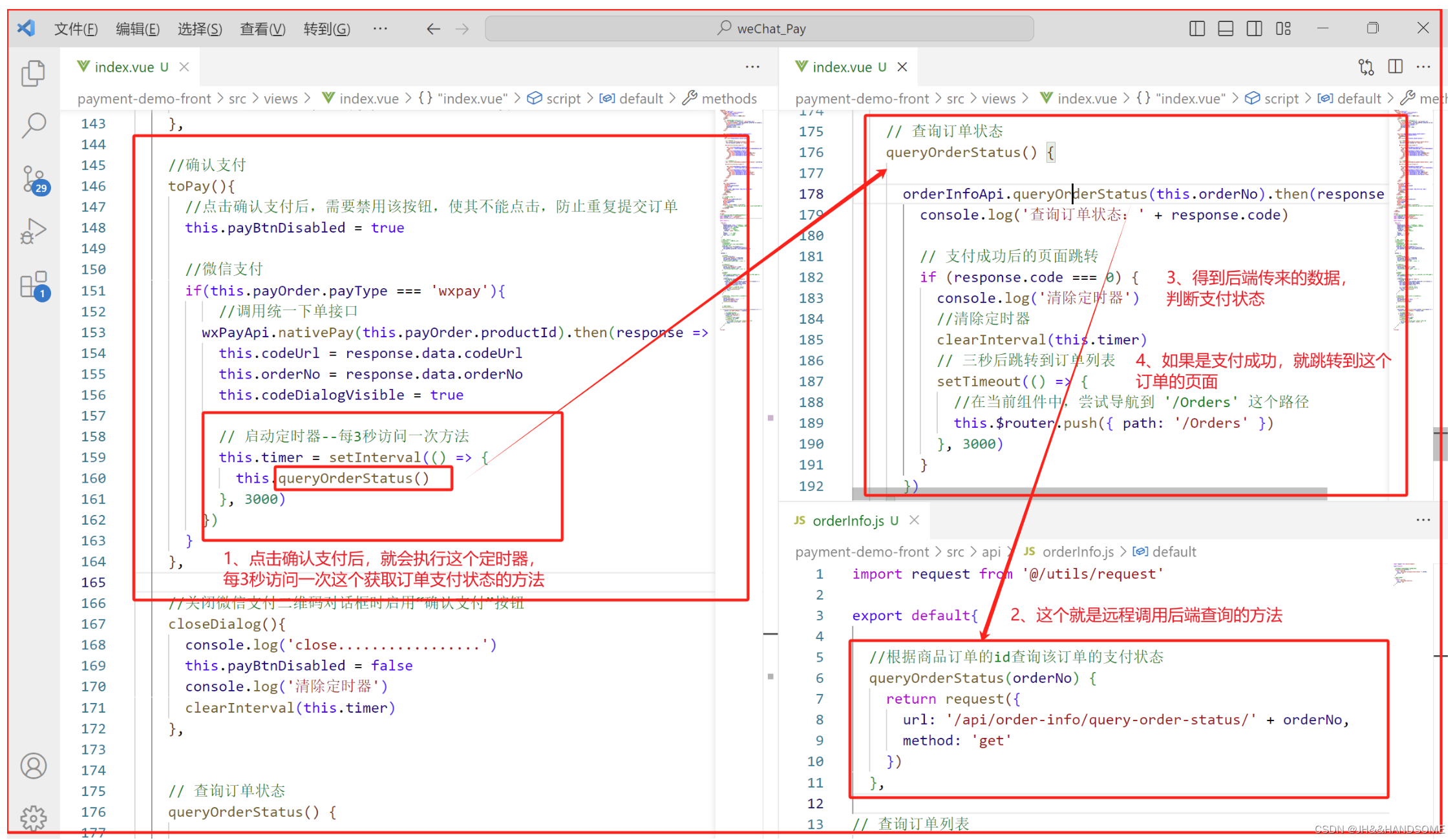The width and height of the screenshot is (1455, 840).
Task: Click 'export default{' in orderInfo.js
Action: (x=915, y=616)
